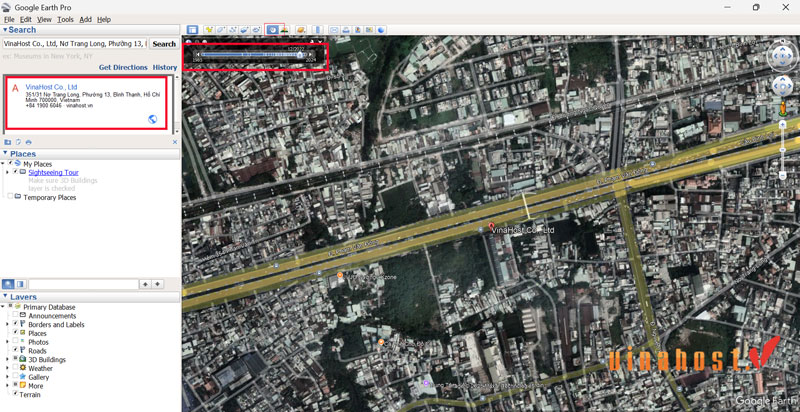Click the copy results icon below search results

(x=18, y=142)
